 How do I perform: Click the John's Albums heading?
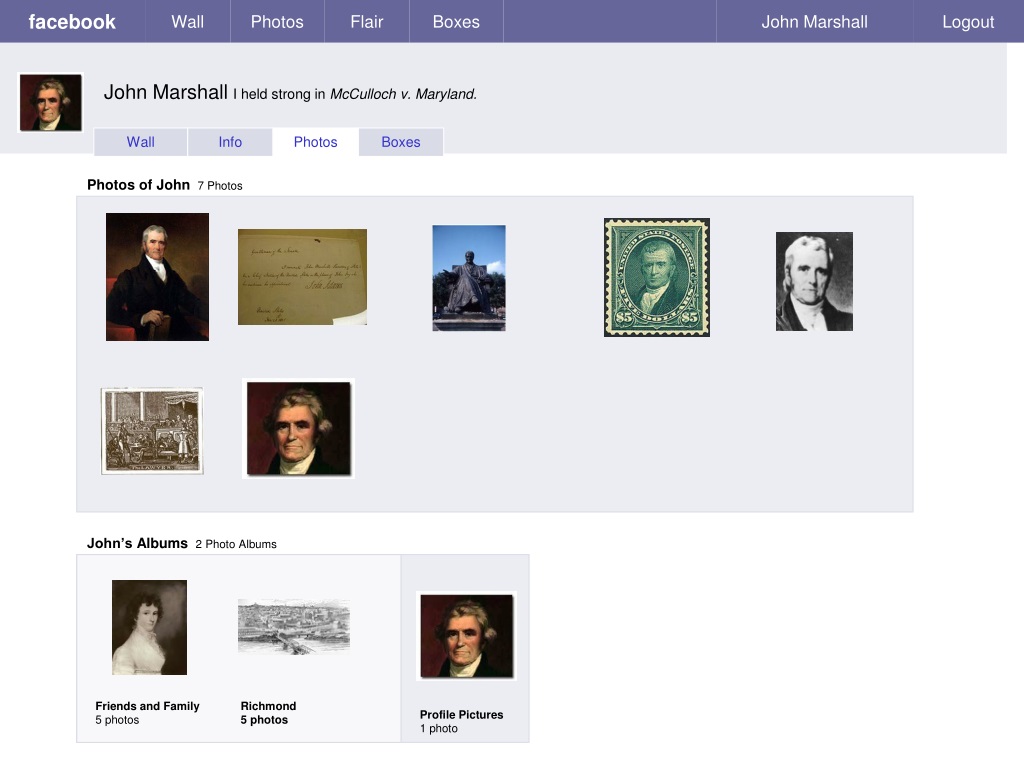(137, 543)
